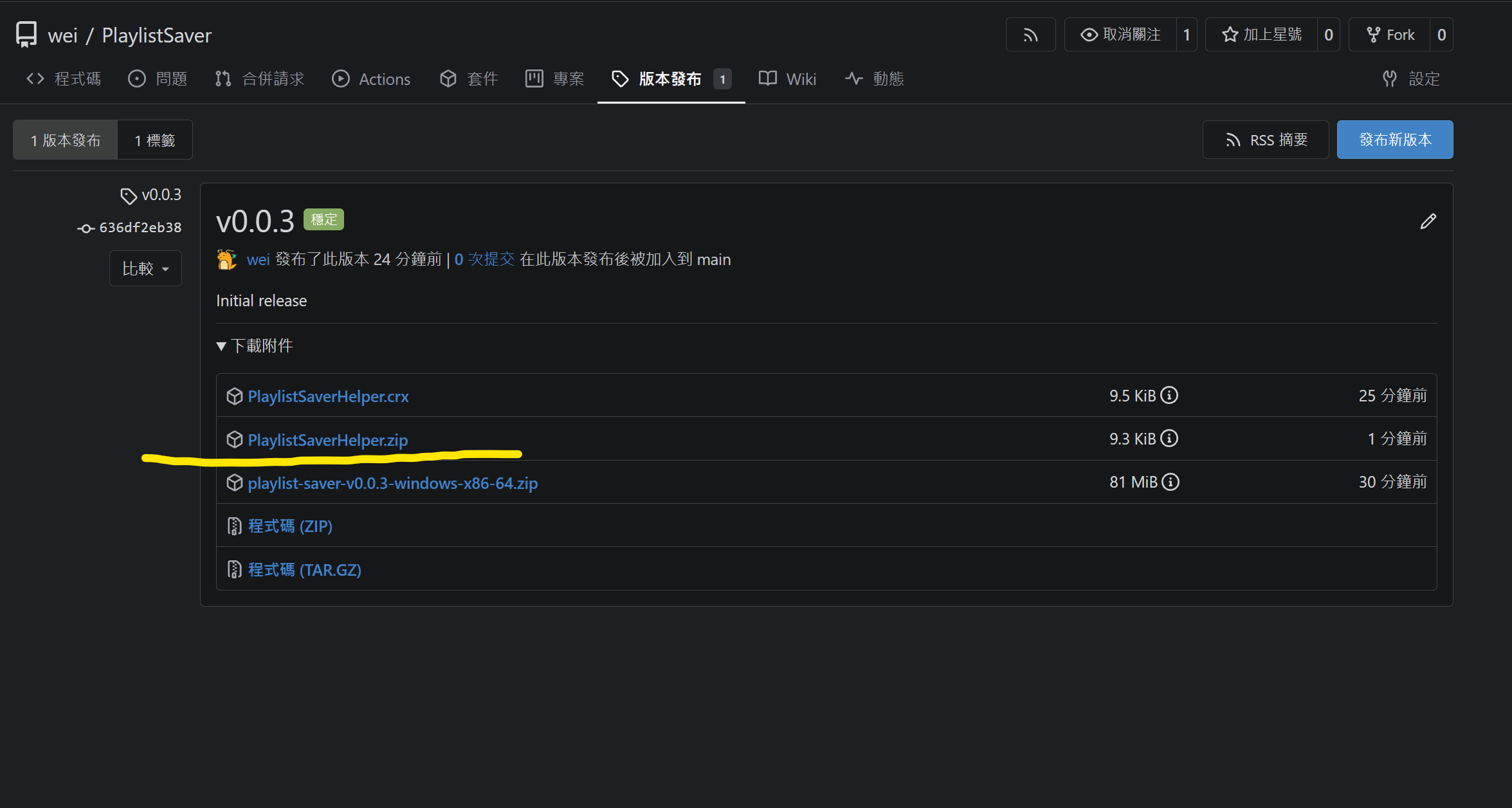Open the 程式碼 code tab

(x=64, y=79)
